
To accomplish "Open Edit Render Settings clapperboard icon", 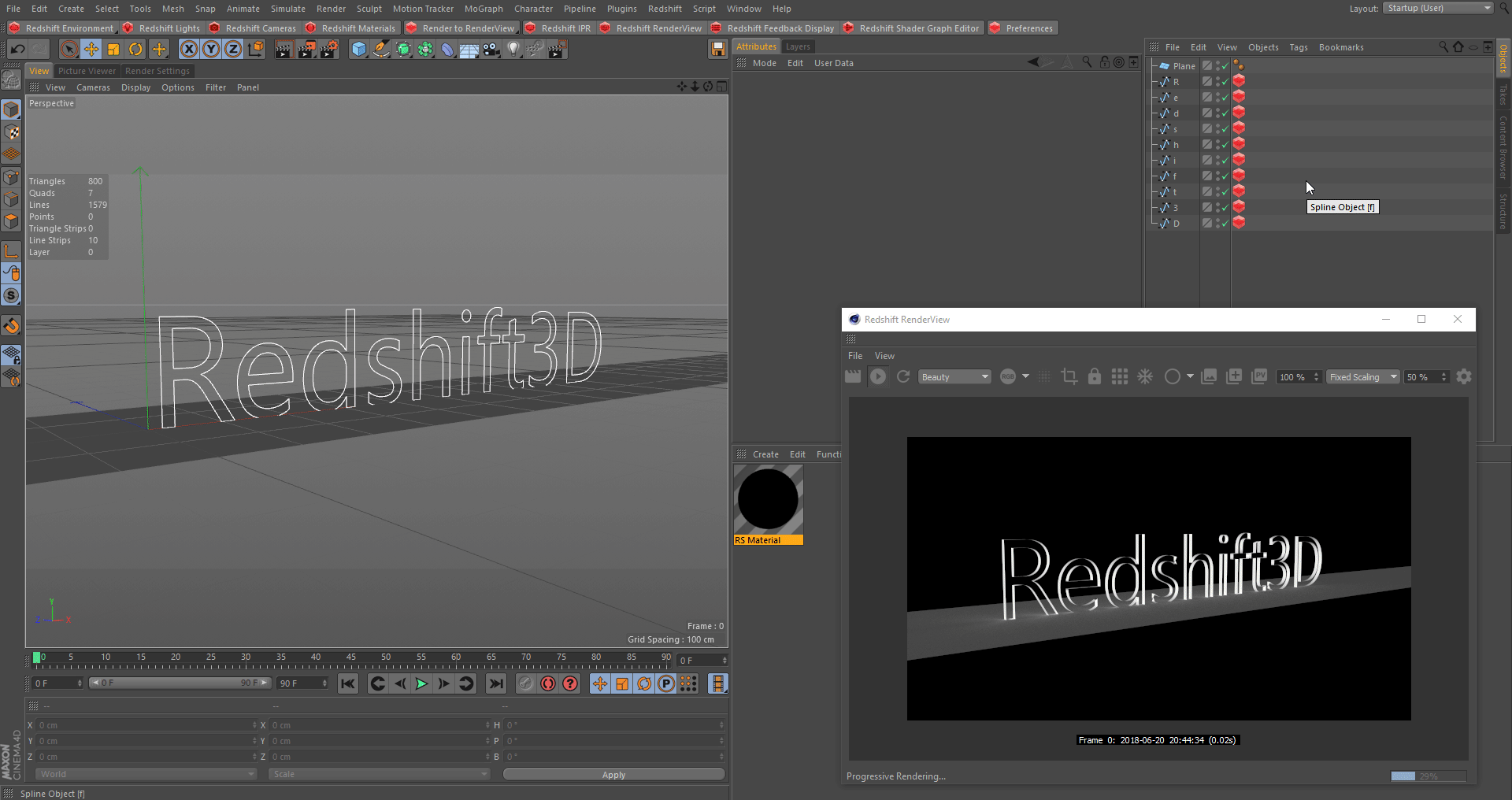I will (328, 50).
